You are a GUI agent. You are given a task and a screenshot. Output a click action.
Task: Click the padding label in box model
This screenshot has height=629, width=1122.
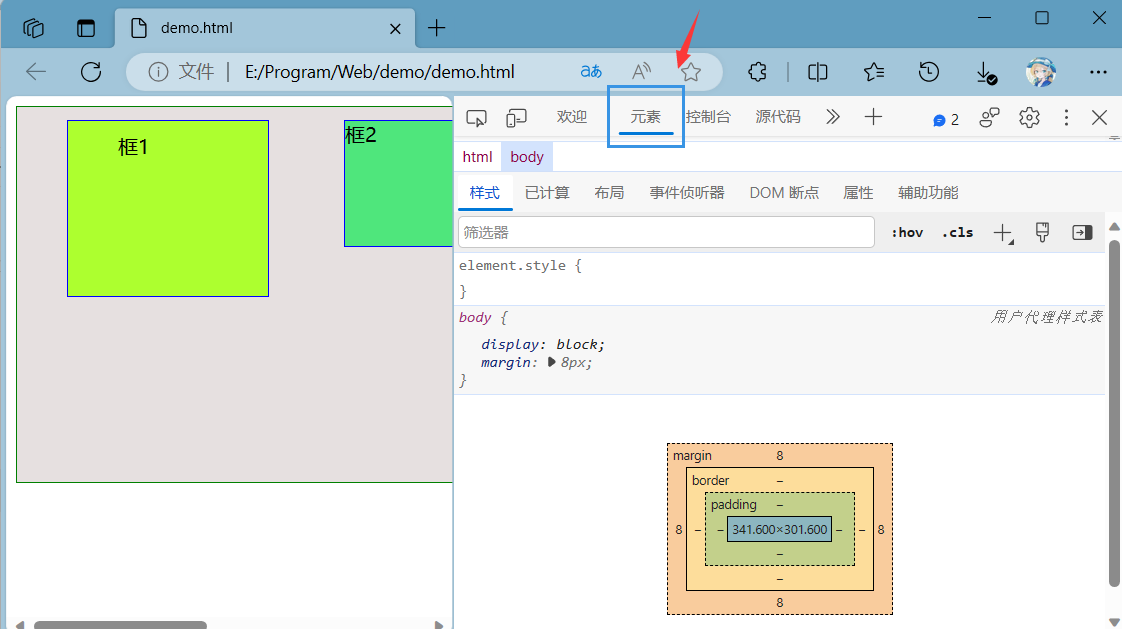733,504
